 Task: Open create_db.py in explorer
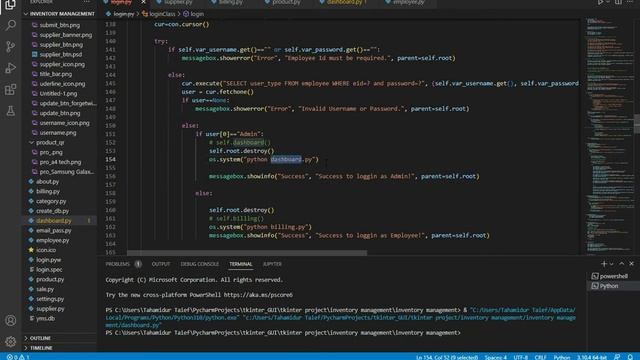coord(52,211)
